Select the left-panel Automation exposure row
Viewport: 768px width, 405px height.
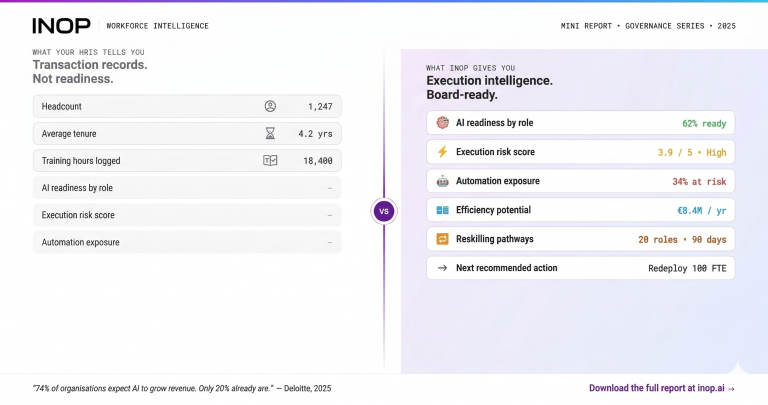[187, 242]
